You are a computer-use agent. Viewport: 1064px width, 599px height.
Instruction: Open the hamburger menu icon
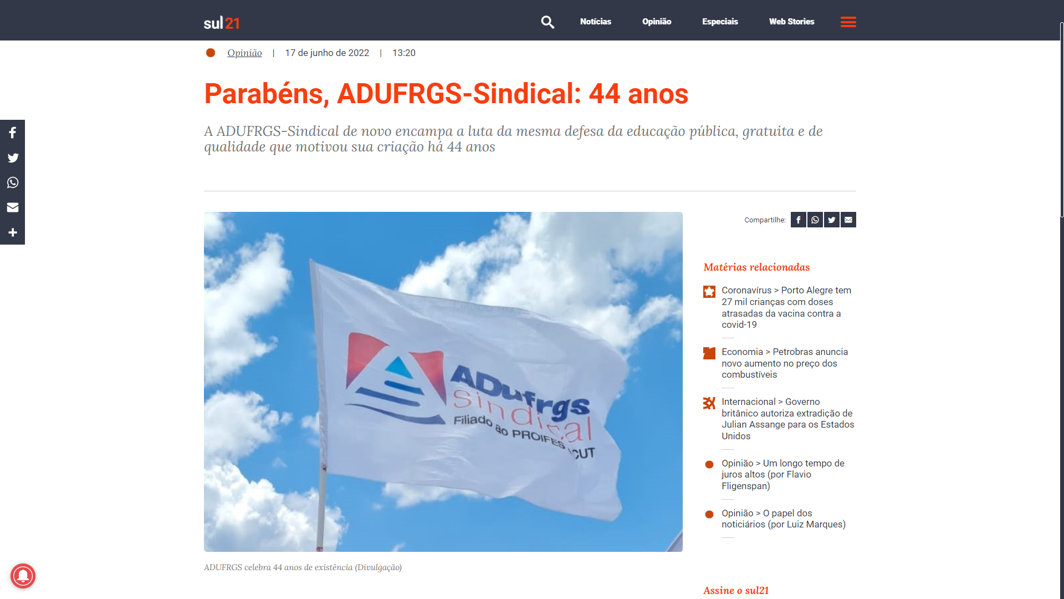point(848,22)
